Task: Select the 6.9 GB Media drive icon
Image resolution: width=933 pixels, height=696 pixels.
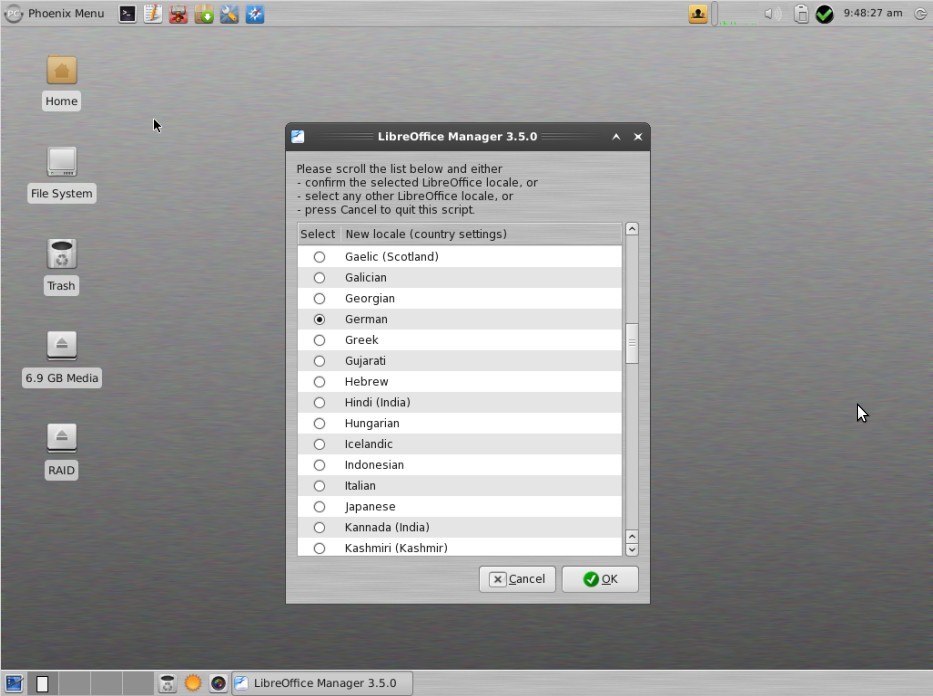Action: point(61,359)
